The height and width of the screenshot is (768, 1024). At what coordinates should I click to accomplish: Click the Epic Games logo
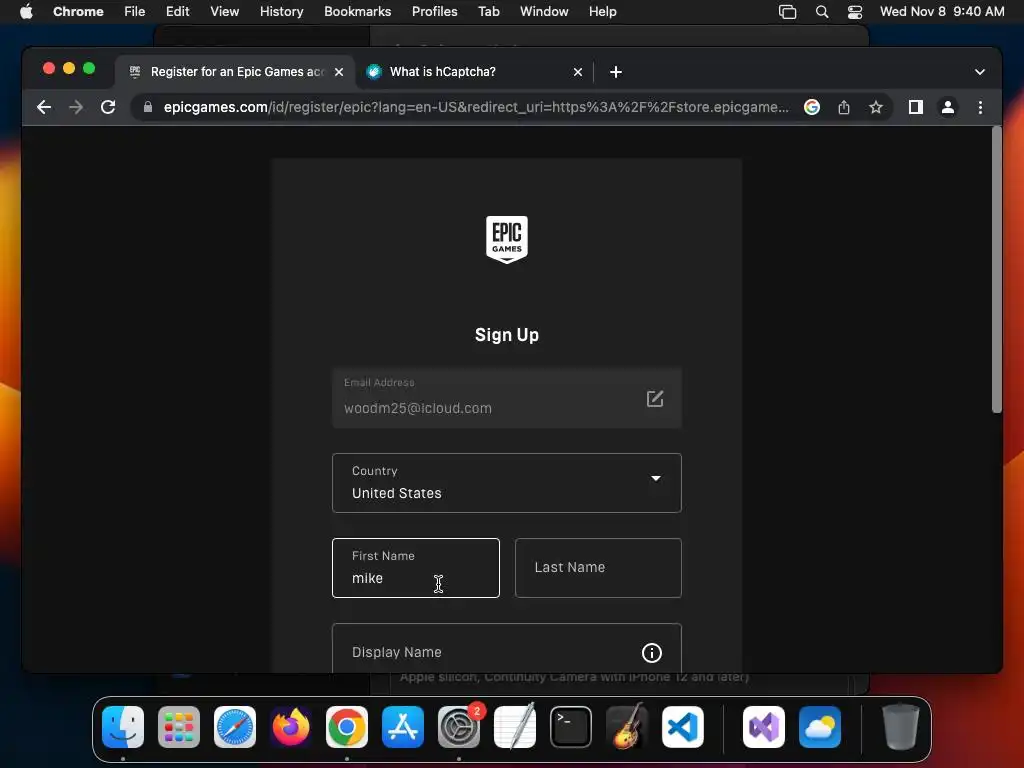coord(507,240)
